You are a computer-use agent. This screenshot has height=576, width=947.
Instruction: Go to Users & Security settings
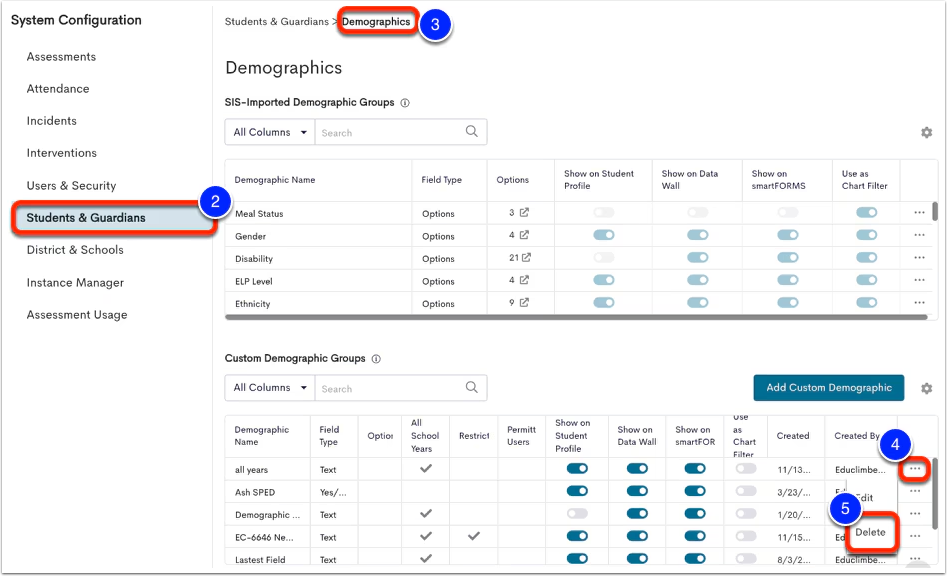[x=71, y=185]
